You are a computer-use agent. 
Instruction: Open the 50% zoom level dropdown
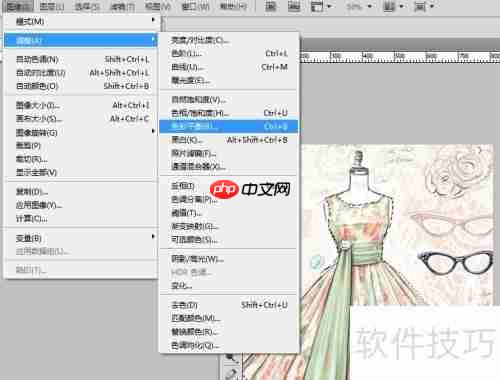coord(359,6)
